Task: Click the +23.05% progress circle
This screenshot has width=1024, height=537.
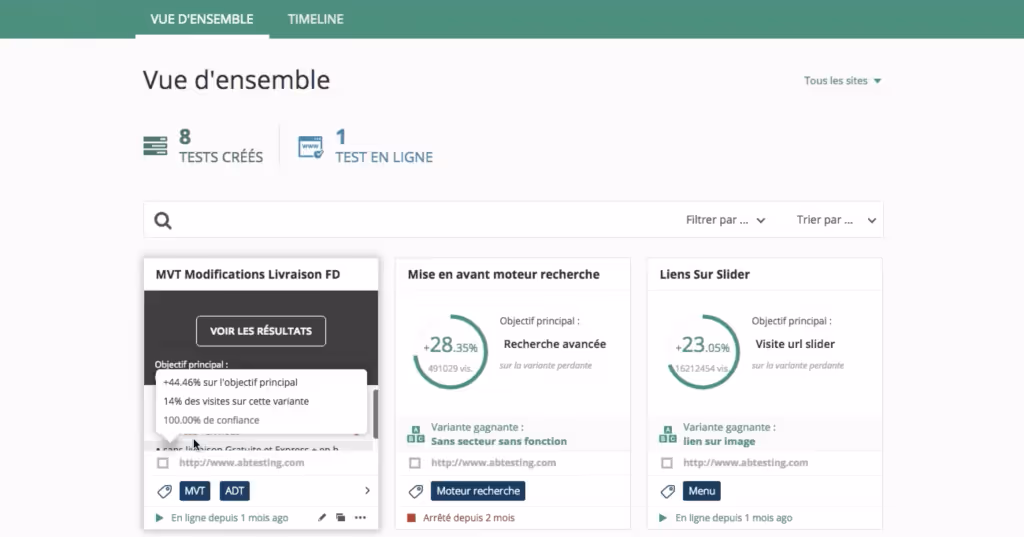Action: coord(703,351)
